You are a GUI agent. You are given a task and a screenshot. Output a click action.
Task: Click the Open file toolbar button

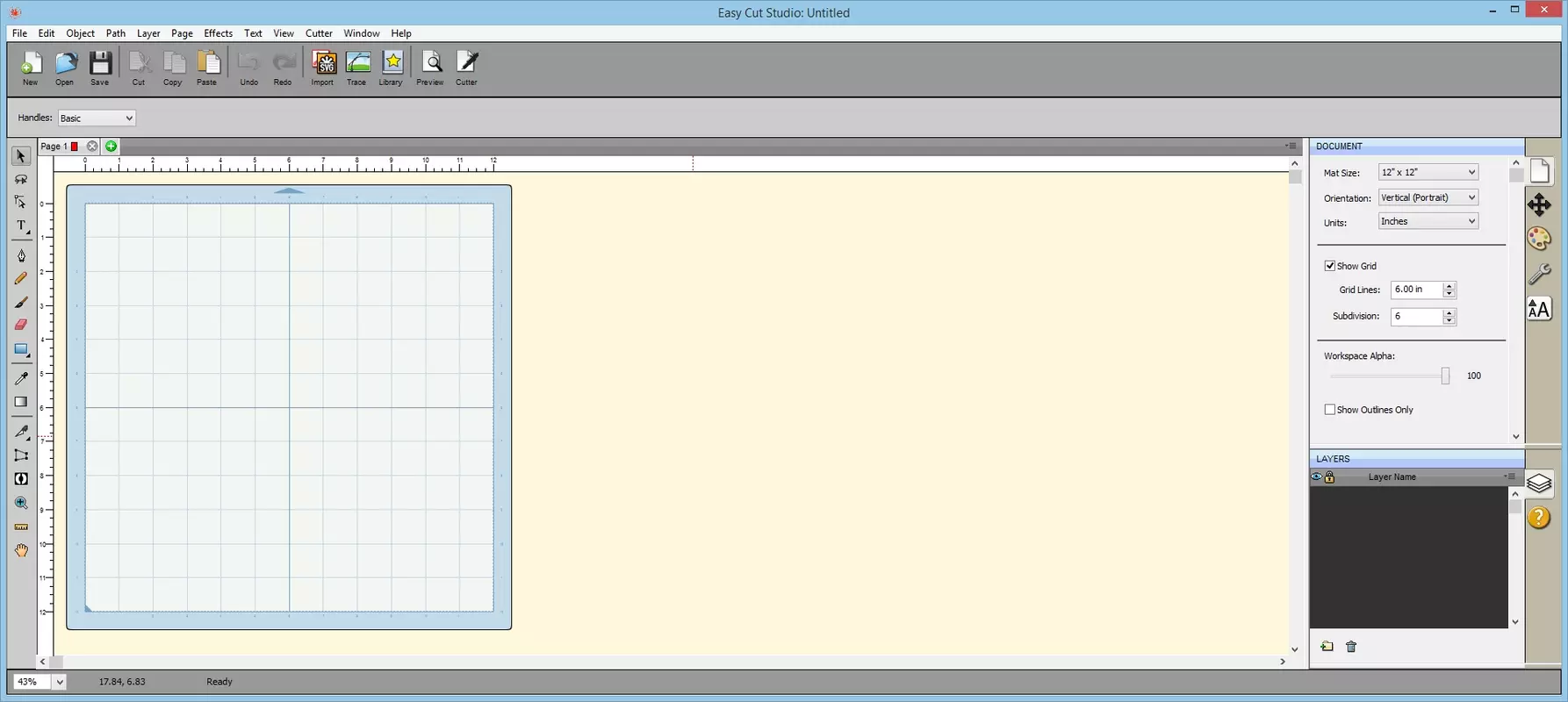tap(65, 68)
